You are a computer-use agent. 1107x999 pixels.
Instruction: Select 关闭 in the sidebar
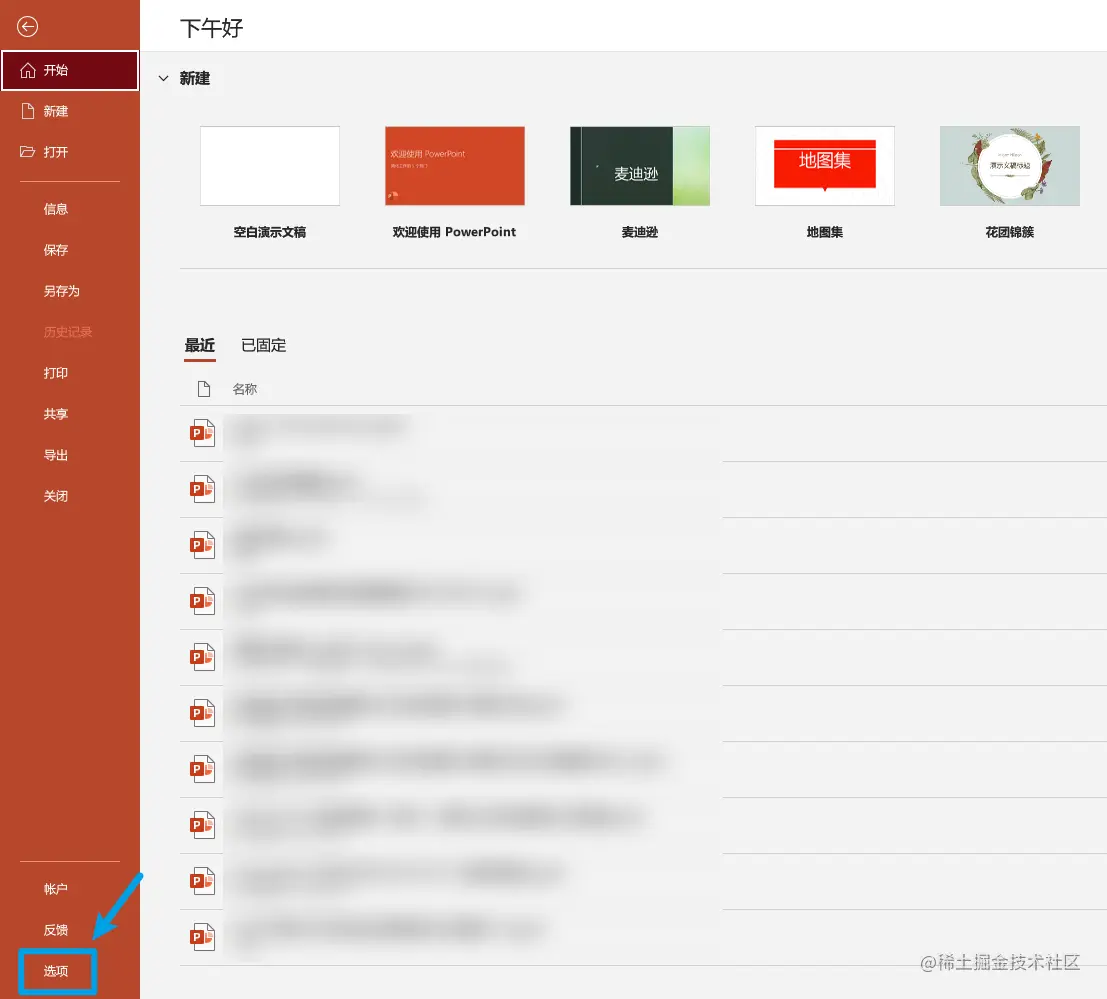(56, 496)
